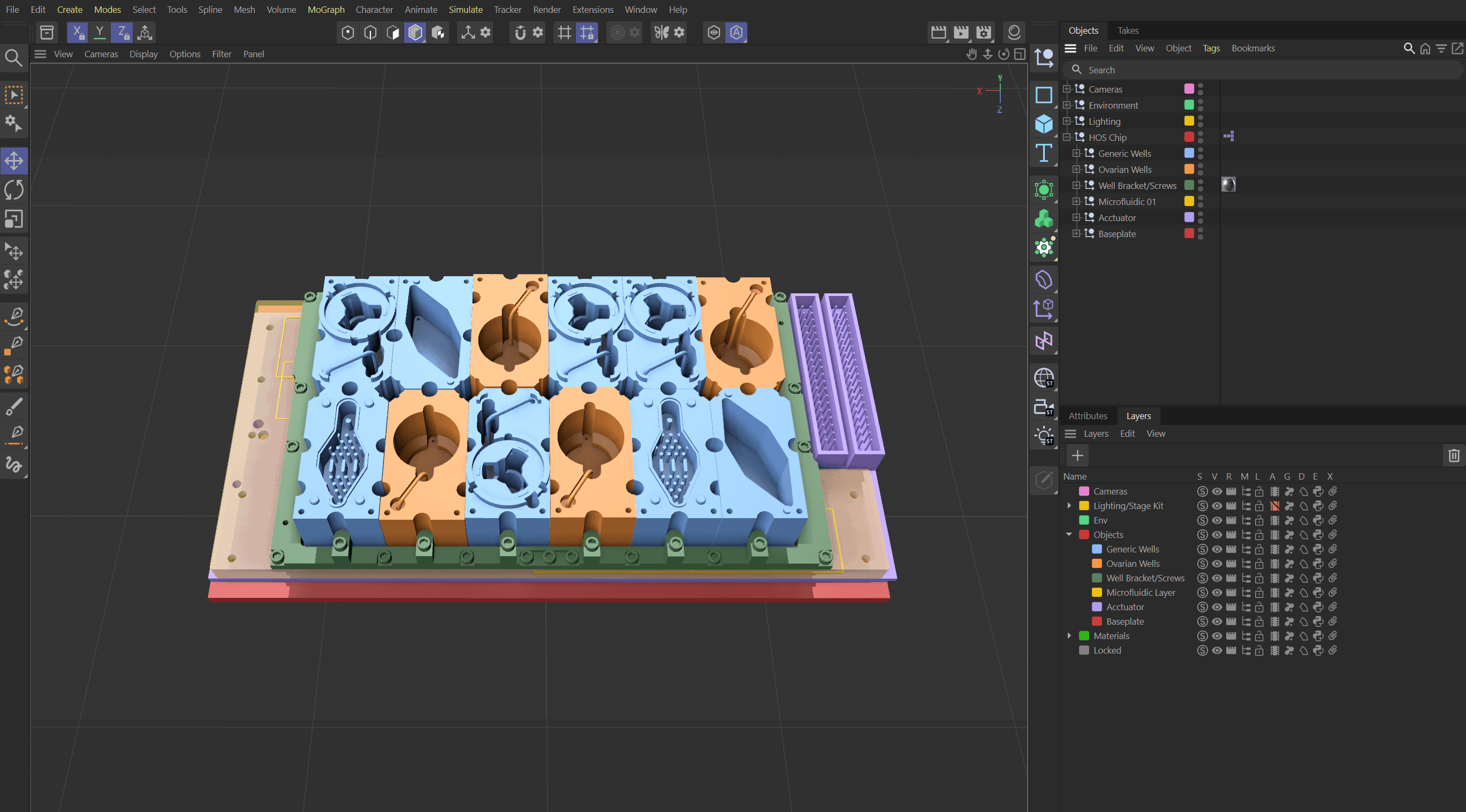Toggle lock for Ovarian Wells layer

[1259, 563]
